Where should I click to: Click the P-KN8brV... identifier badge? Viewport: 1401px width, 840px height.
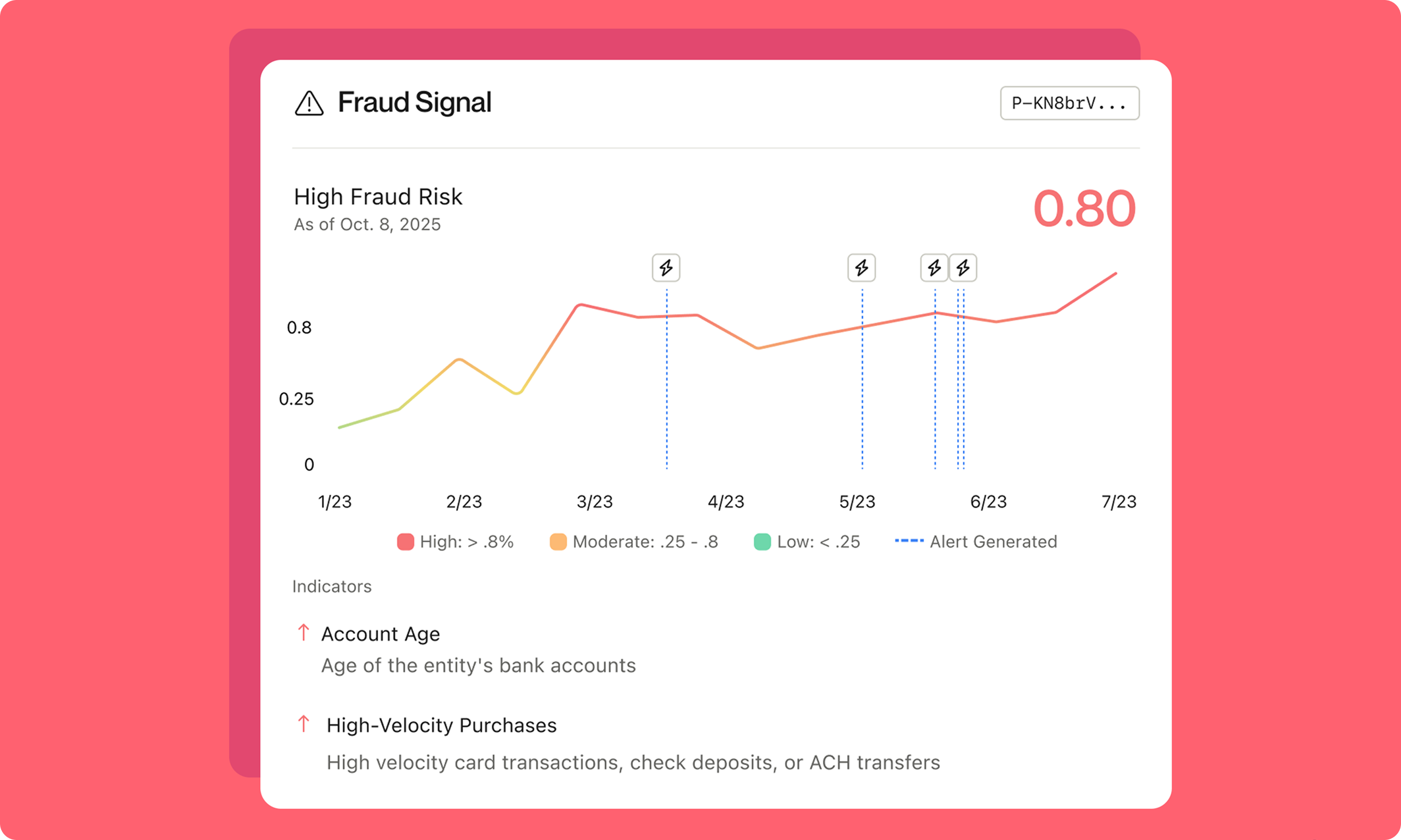click(x=1069, y=103)
